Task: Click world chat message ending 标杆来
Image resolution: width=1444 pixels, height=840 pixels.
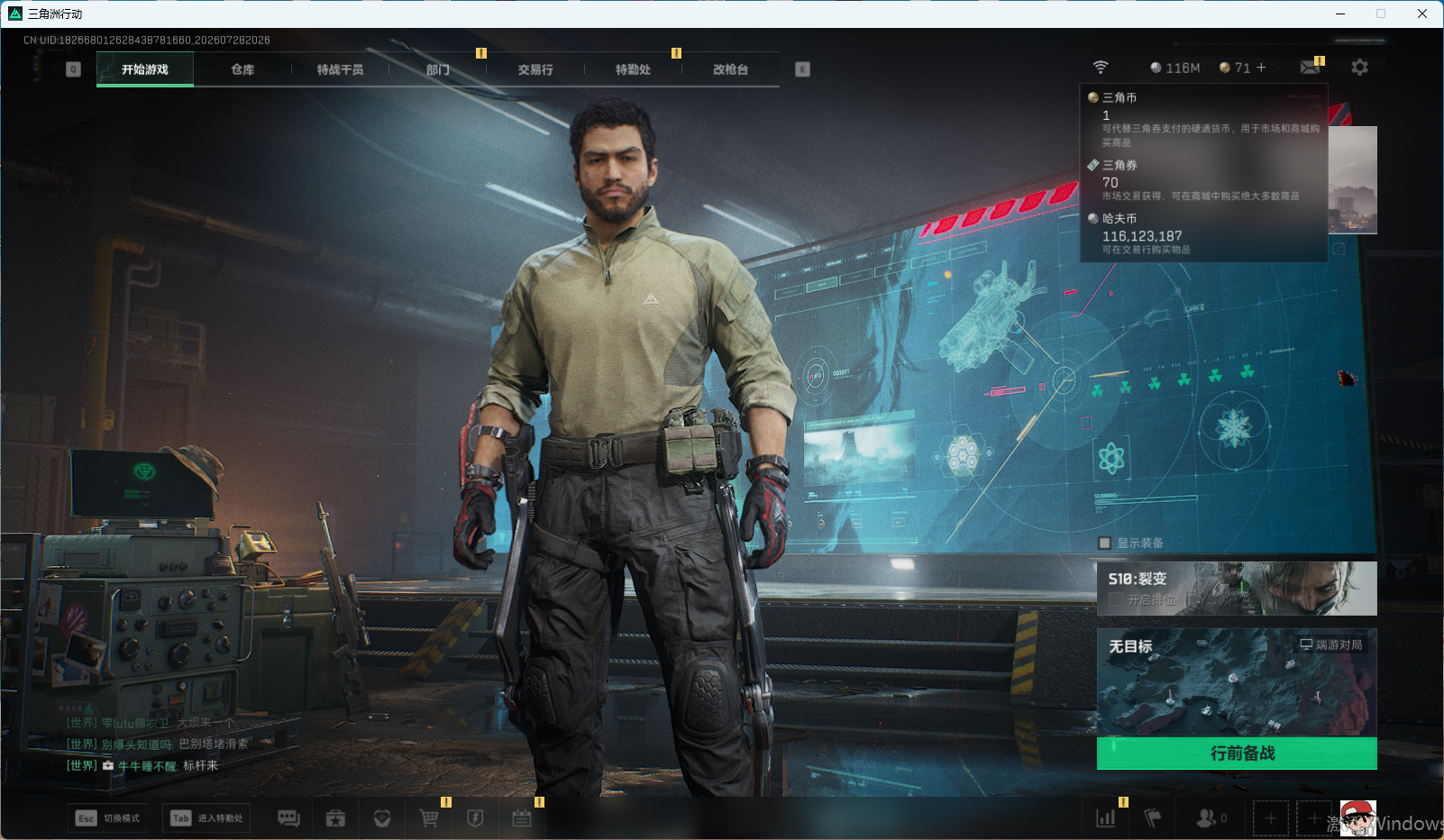Action: [x=142, y=765]
